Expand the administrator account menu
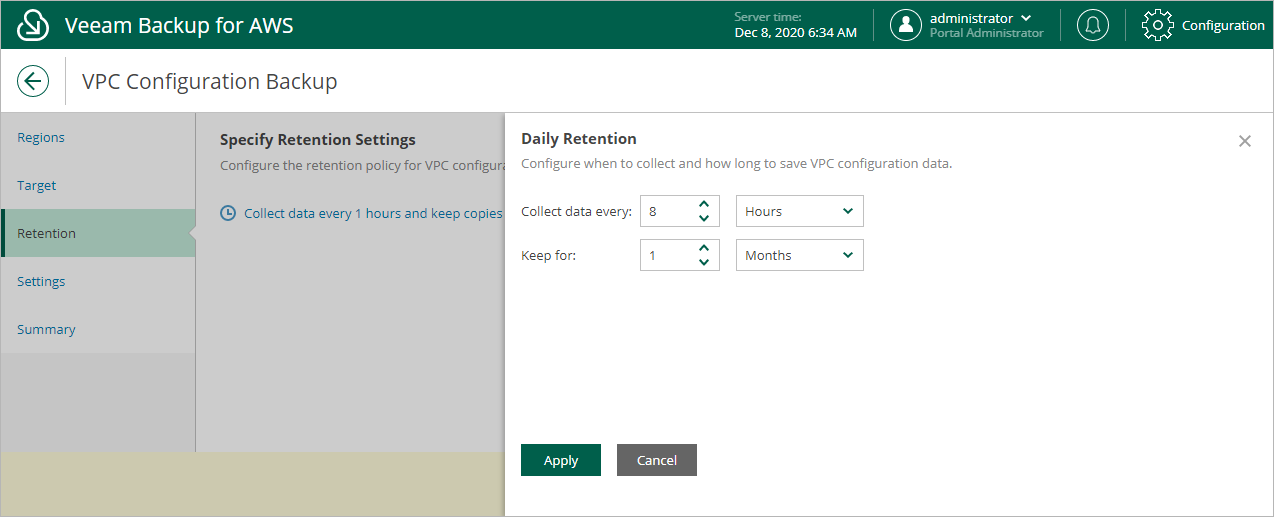Viewport: 1274px width, 517px height. click(1026, 18)
